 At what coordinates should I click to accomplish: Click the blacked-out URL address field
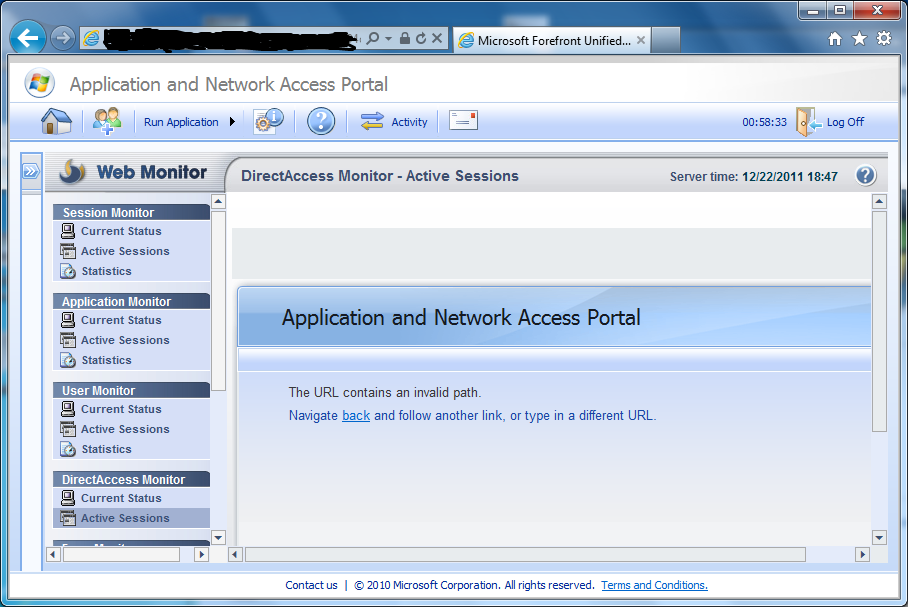[x=230, y=39]
